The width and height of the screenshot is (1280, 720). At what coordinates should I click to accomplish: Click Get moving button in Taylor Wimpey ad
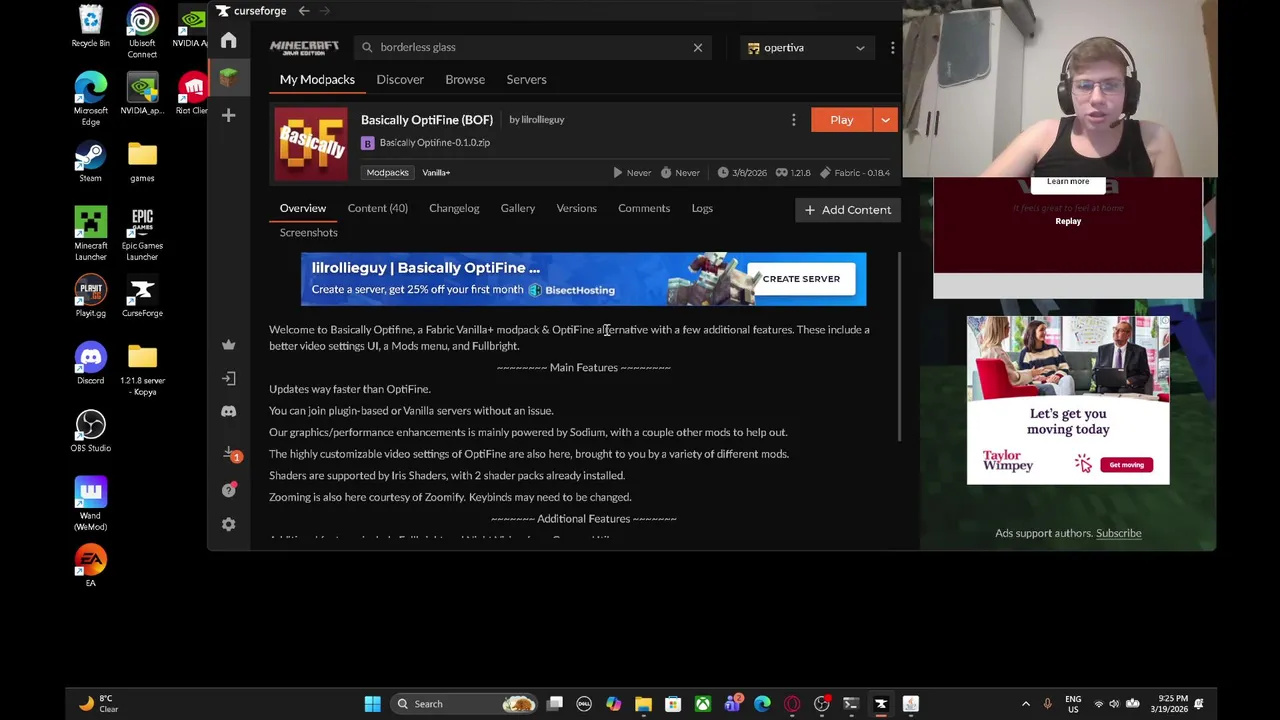[1126, 464]
